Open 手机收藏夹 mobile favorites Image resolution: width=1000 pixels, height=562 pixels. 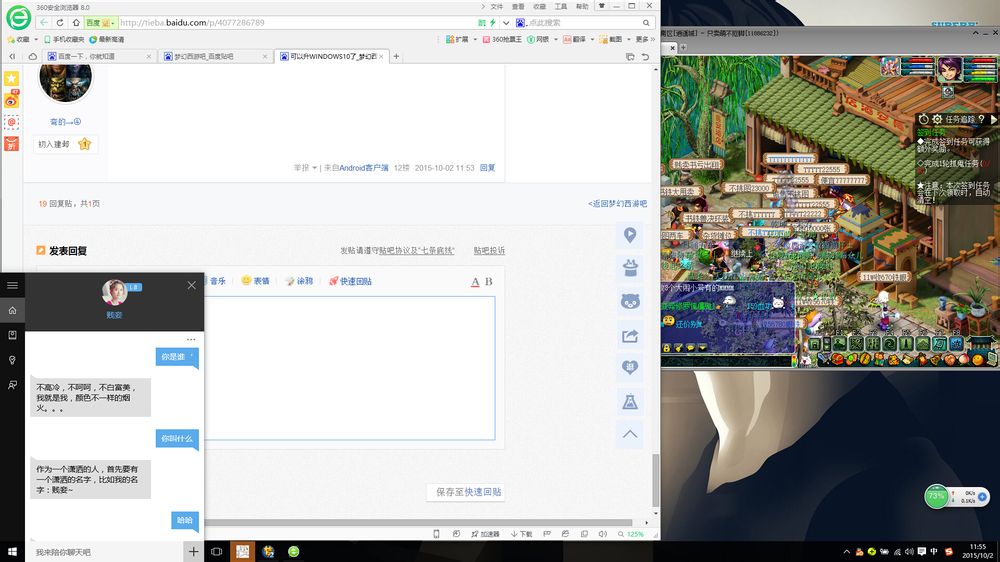64,40
